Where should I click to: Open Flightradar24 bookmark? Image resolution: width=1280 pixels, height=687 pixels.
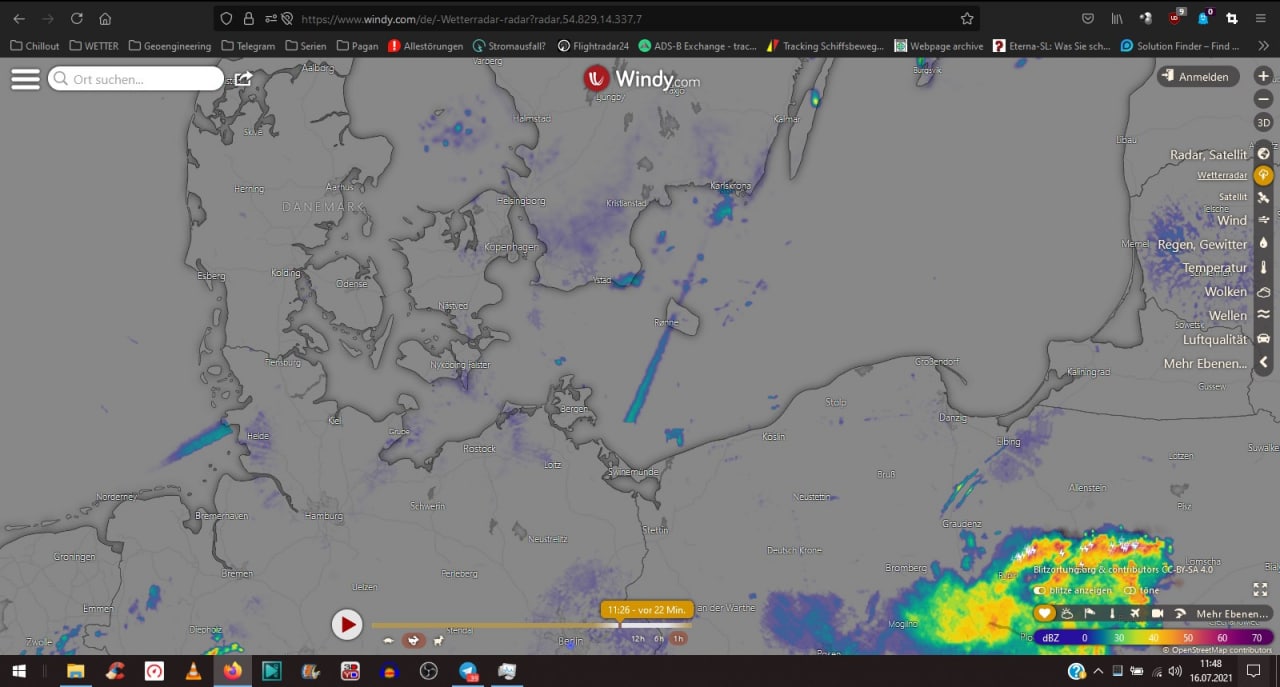point(594,45)
